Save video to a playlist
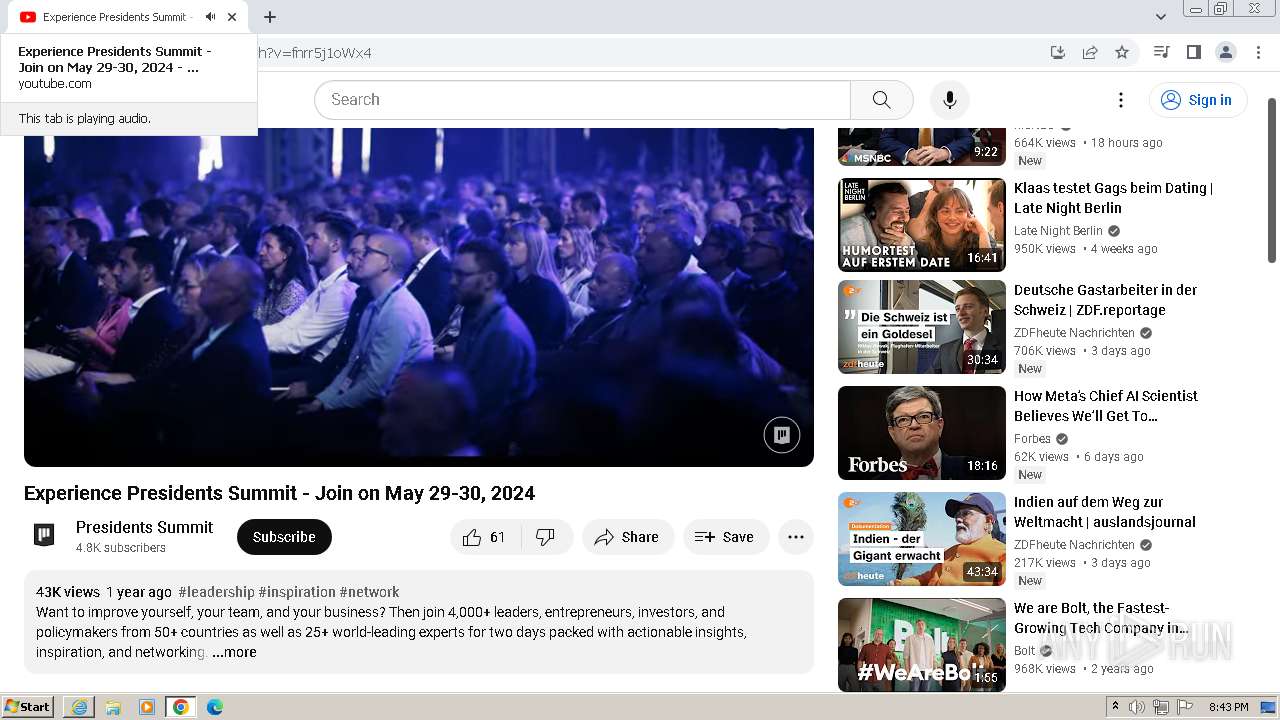1280x720 pixels. (726, 537)
